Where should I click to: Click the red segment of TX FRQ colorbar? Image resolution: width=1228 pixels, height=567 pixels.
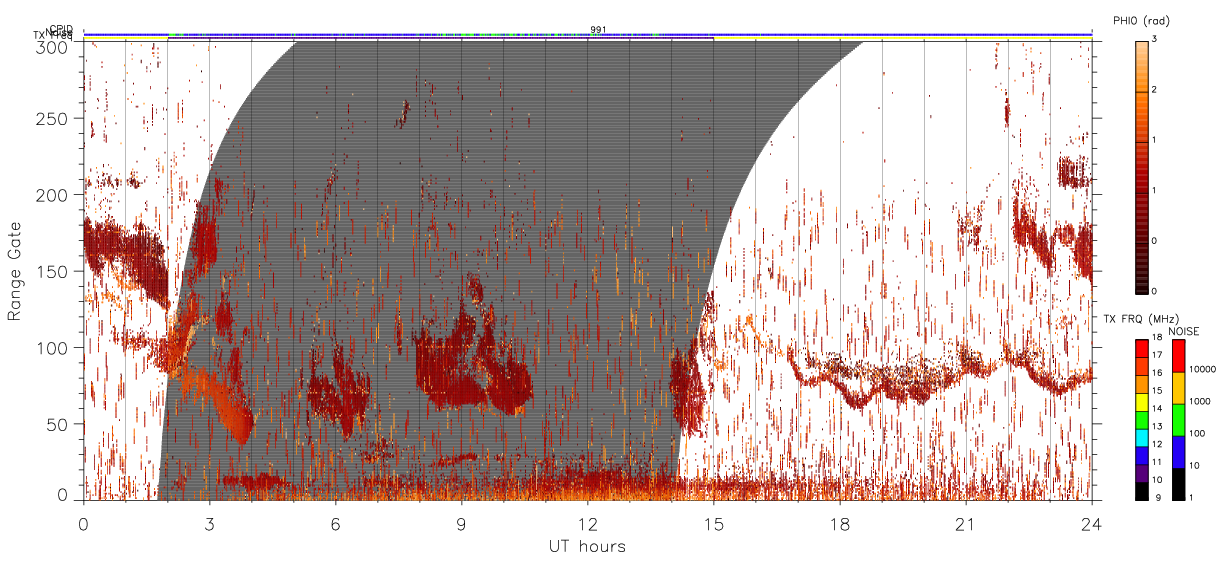1142,348
